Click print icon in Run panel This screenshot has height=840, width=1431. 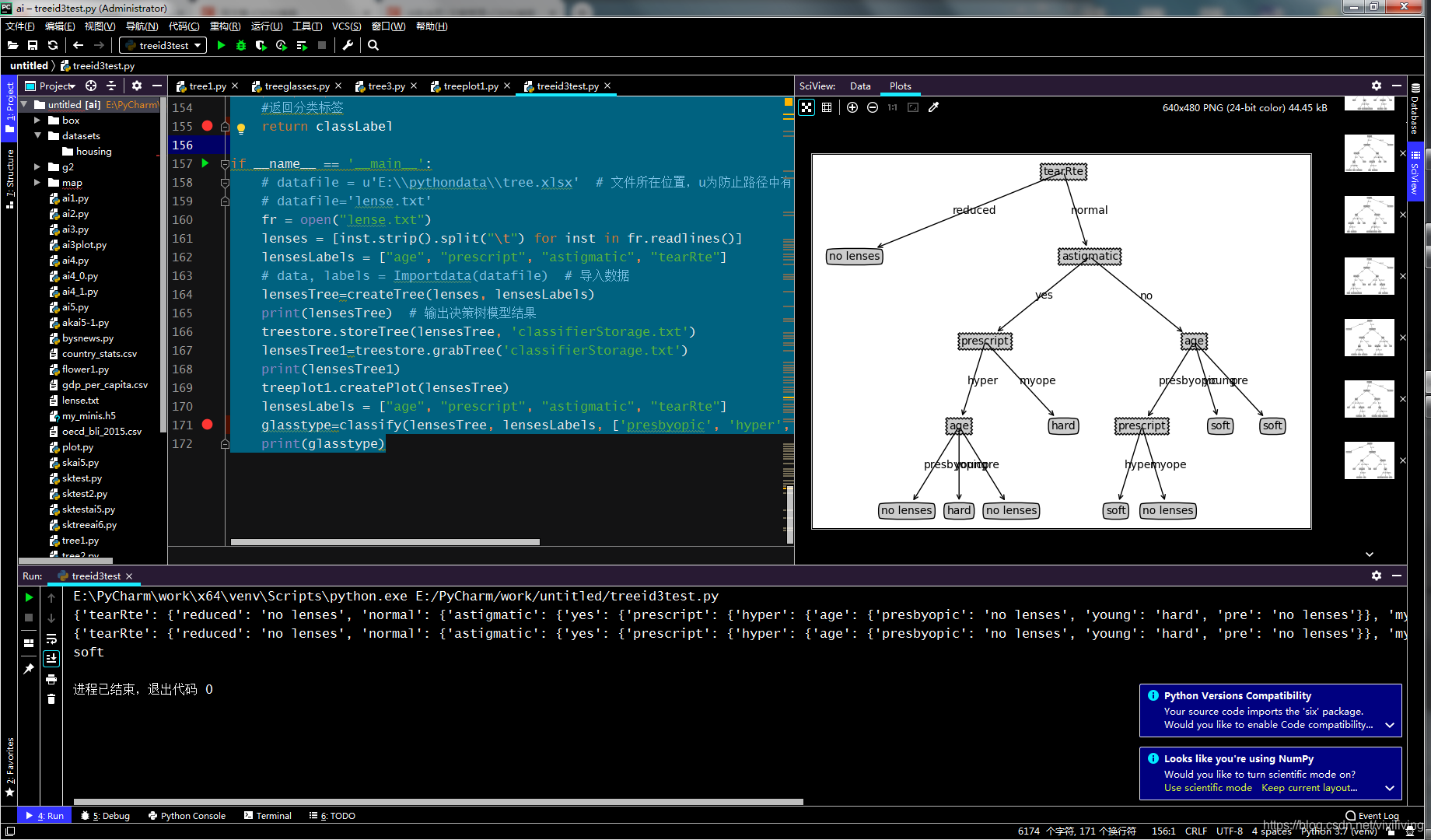tap(51, 679)
